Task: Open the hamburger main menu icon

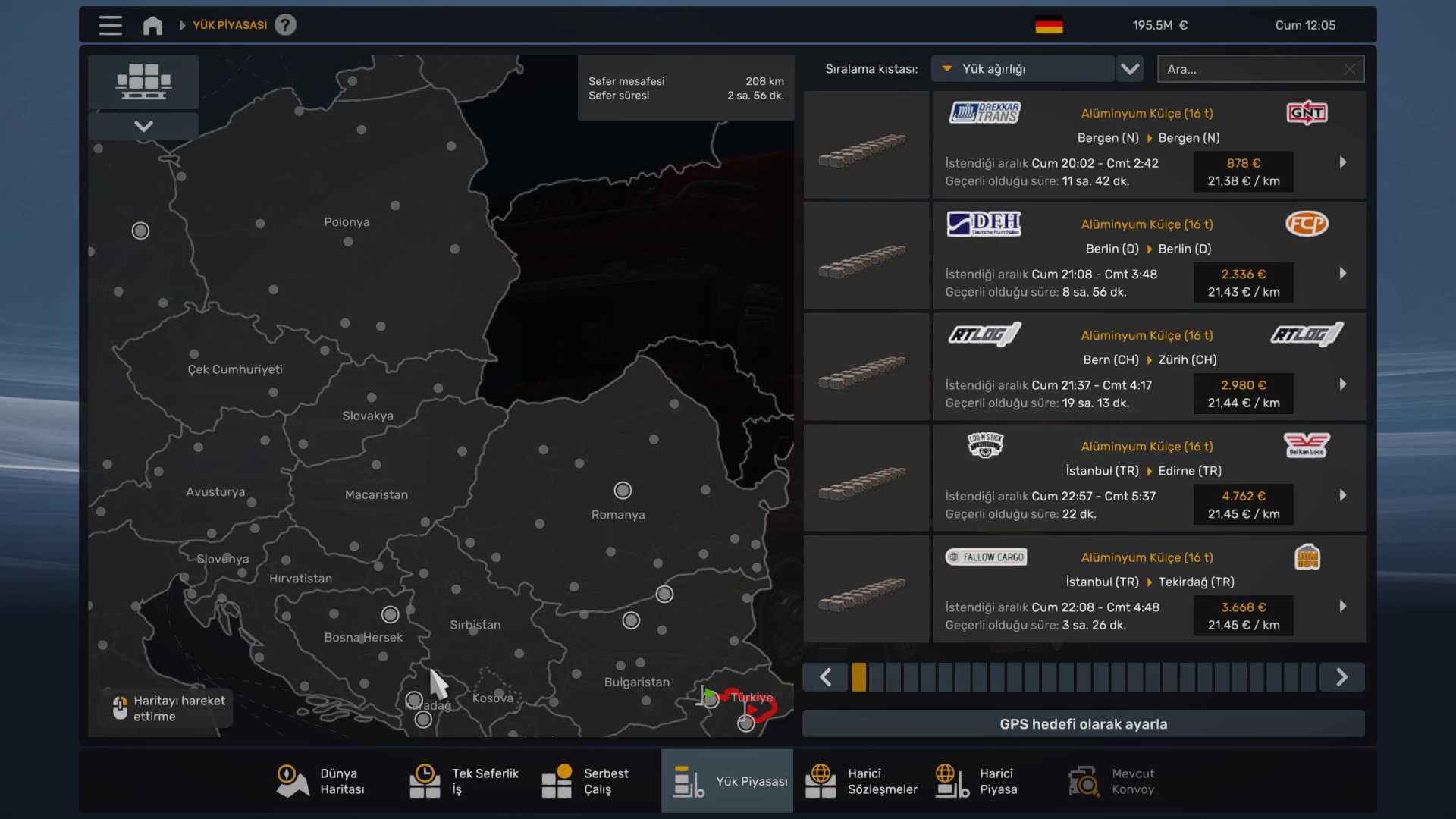Action: pos(110,25)
